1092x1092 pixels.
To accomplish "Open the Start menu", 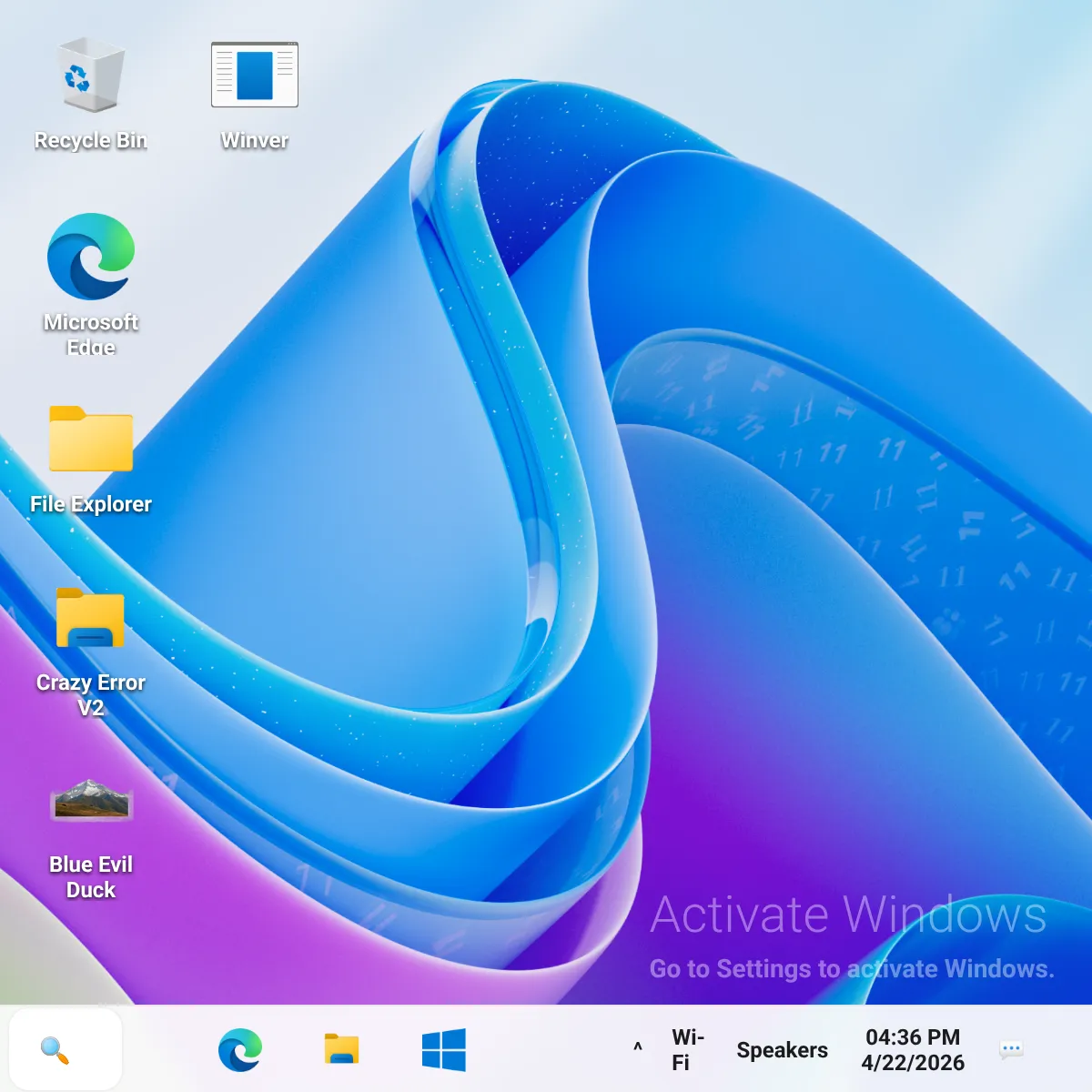I will [x=445, y=1048].
